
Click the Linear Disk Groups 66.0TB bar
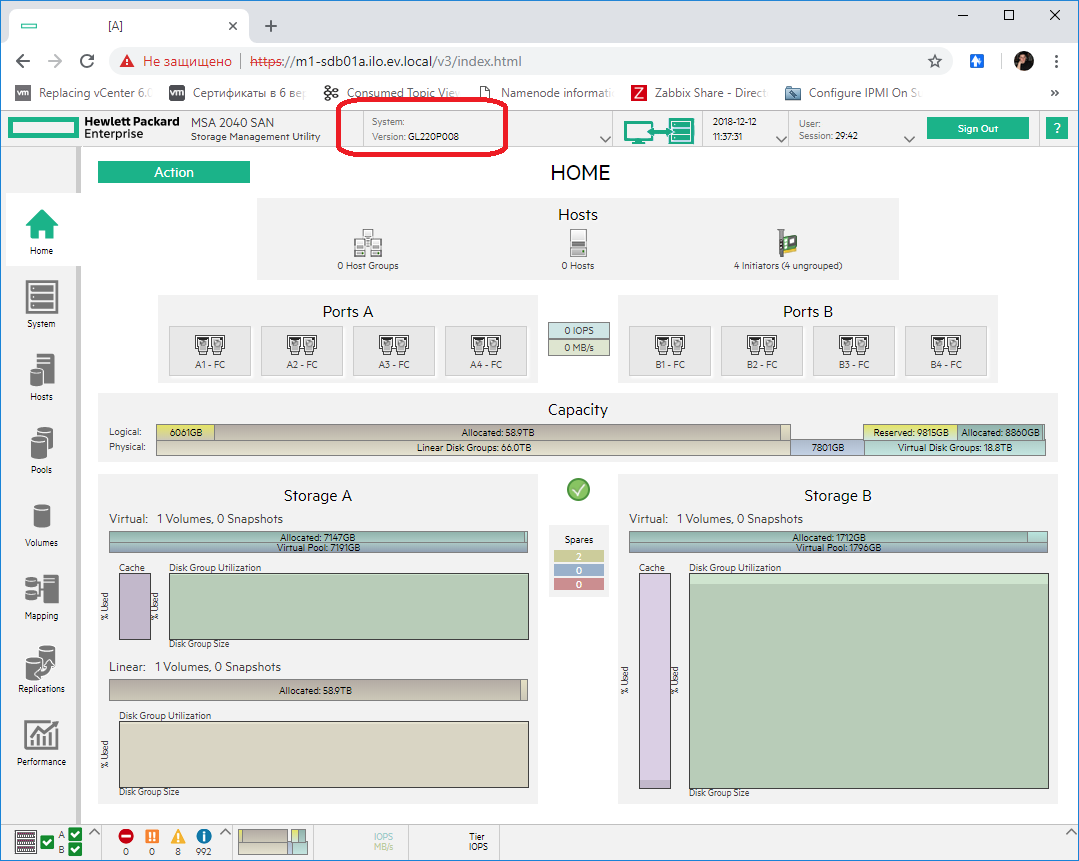[x=473, y=448]
